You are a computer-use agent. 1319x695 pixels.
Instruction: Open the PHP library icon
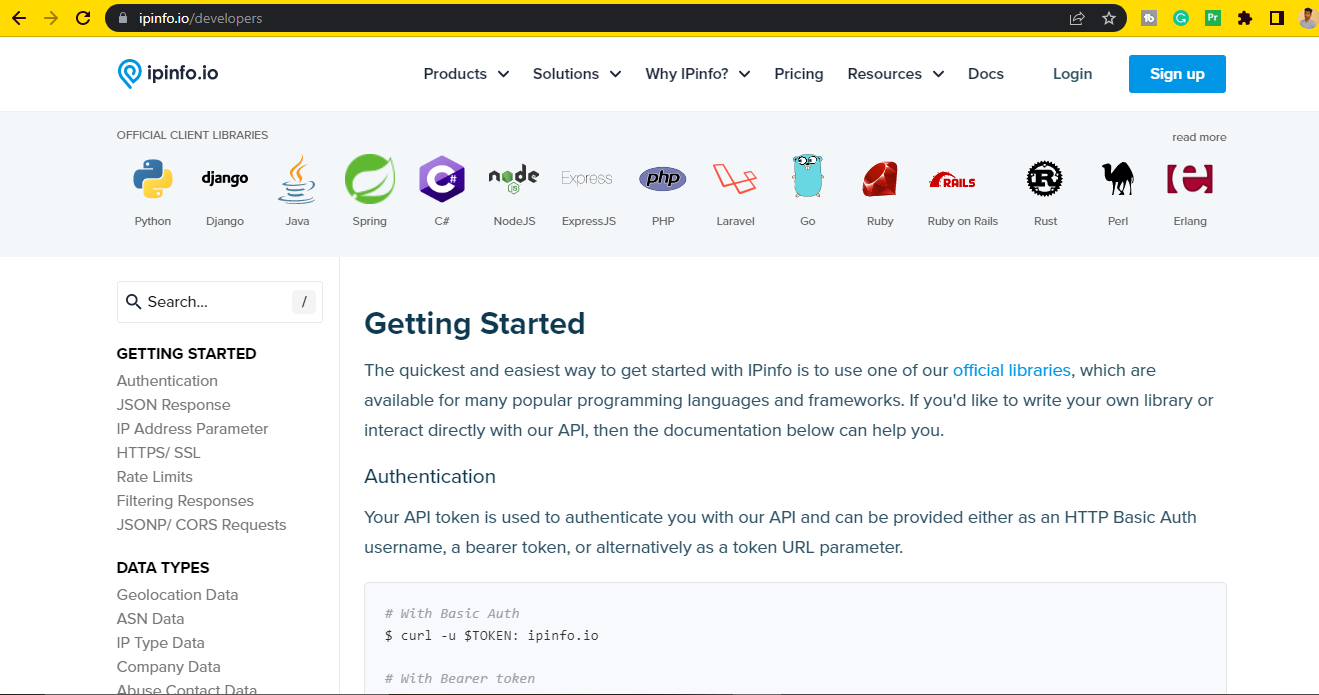coord(663,179)
